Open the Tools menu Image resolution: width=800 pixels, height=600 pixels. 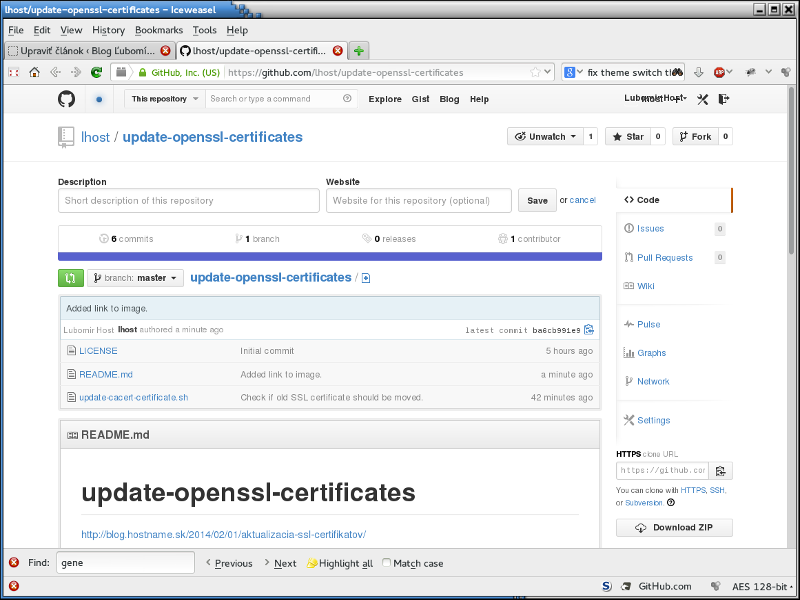[205, 30]
